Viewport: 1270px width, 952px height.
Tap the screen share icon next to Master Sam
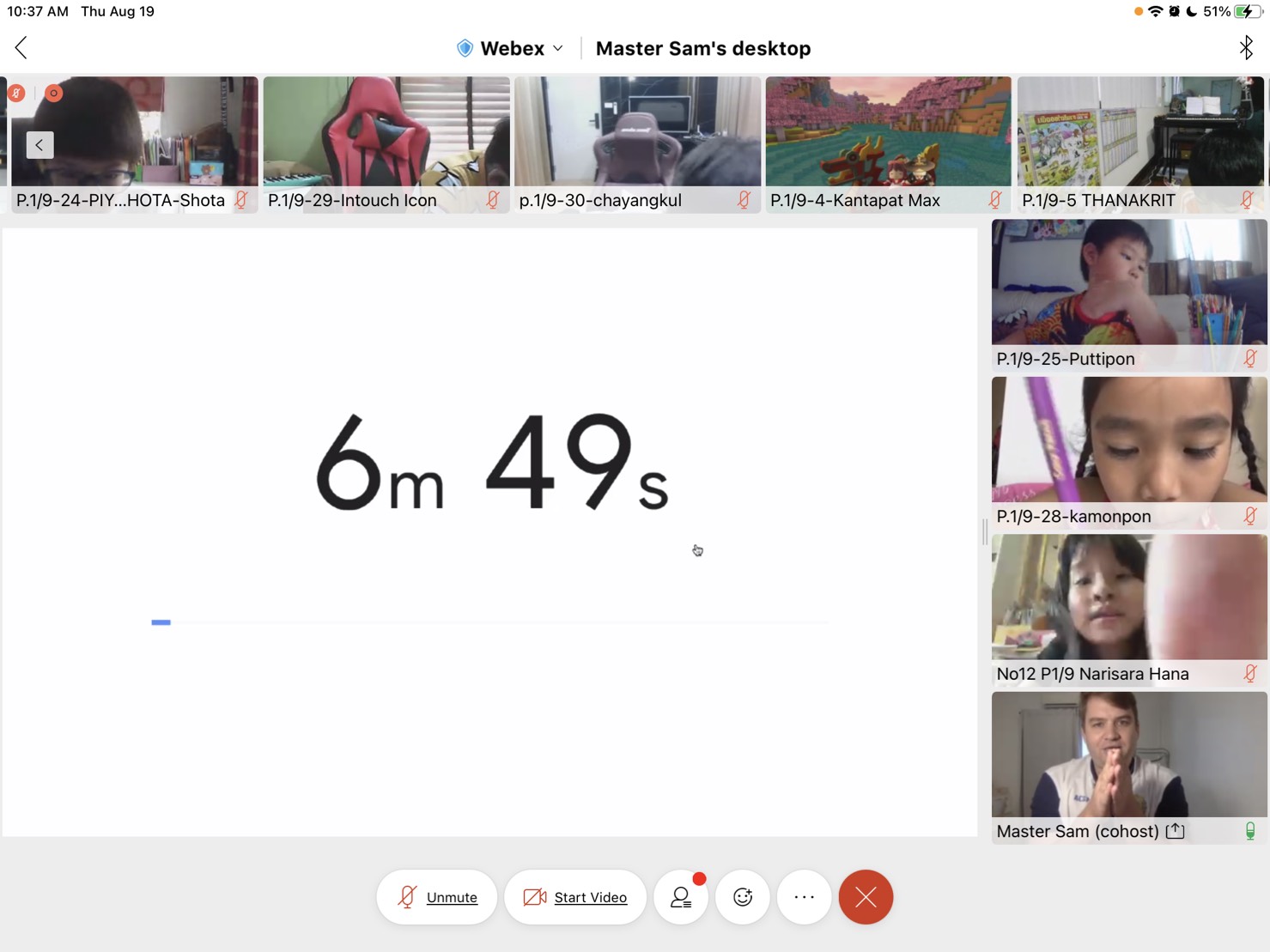coord(1176,831)
